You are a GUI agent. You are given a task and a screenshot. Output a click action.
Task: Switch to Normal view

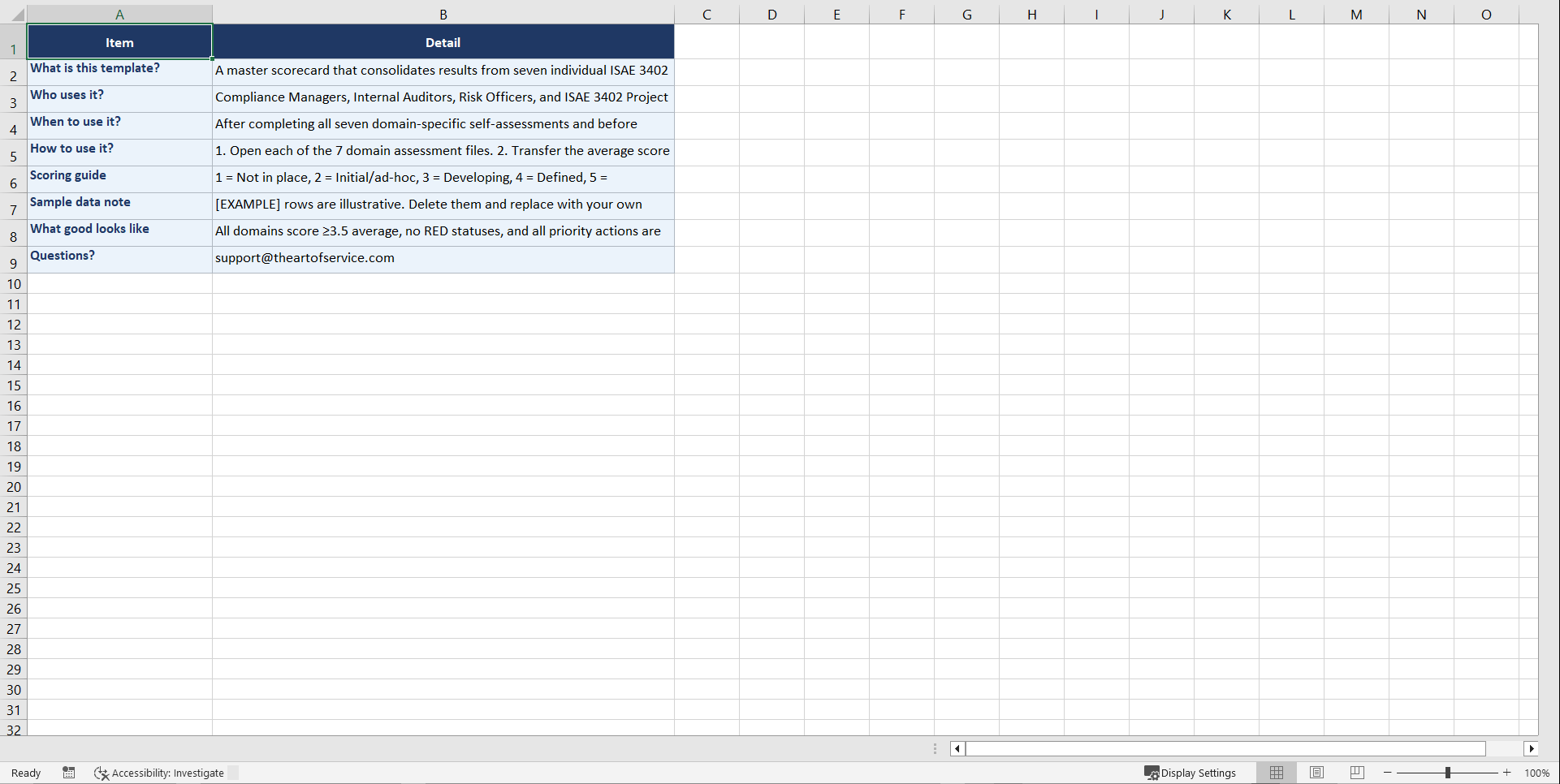click(1276, 773)
